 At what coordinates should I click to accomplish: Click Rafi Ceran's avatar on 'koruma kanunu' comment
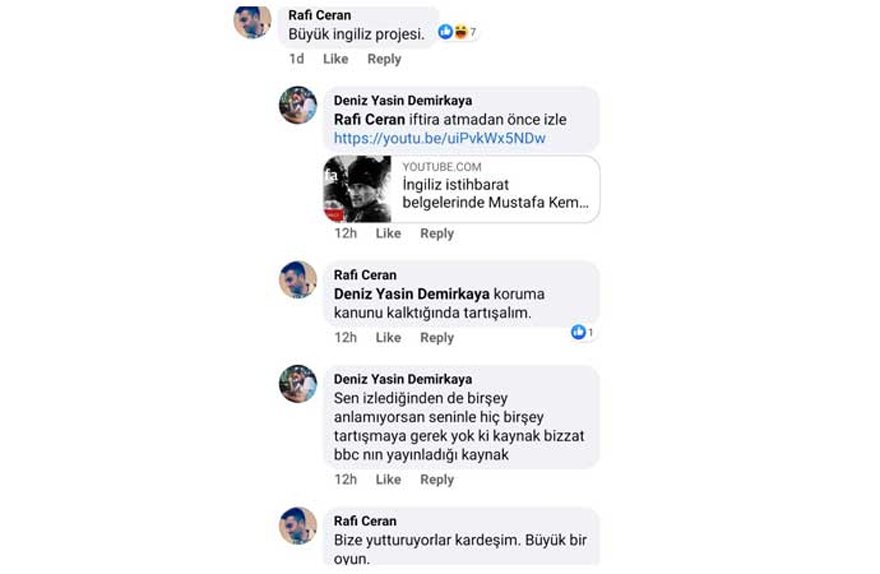coord(298,279)
